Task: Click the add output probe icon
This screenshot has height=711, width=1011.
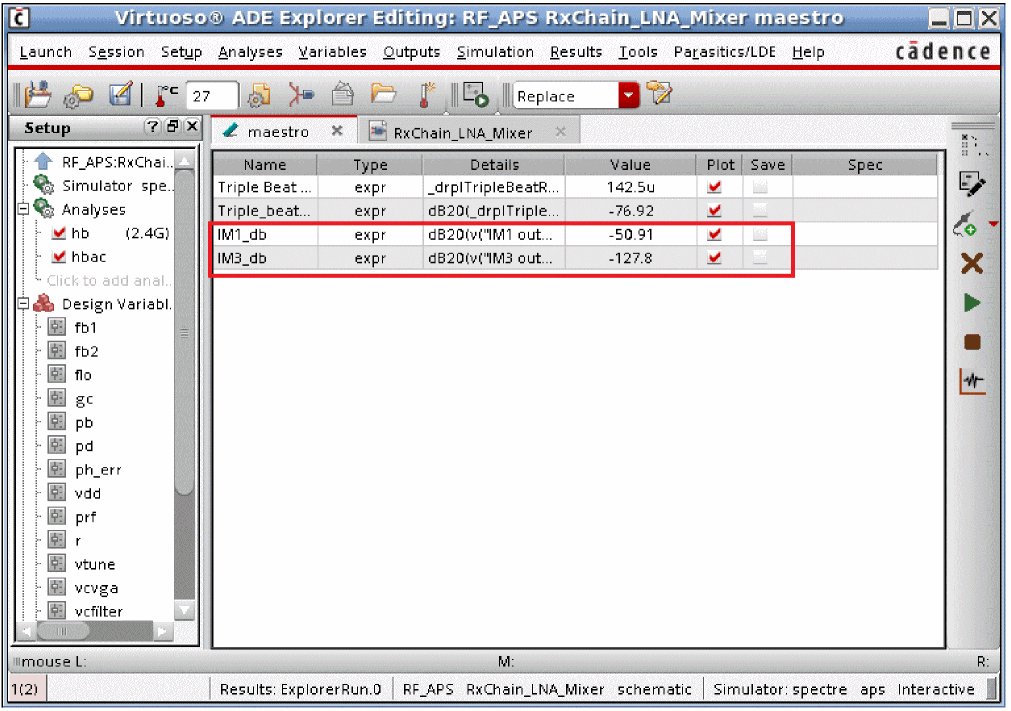Action: (967, 224)
